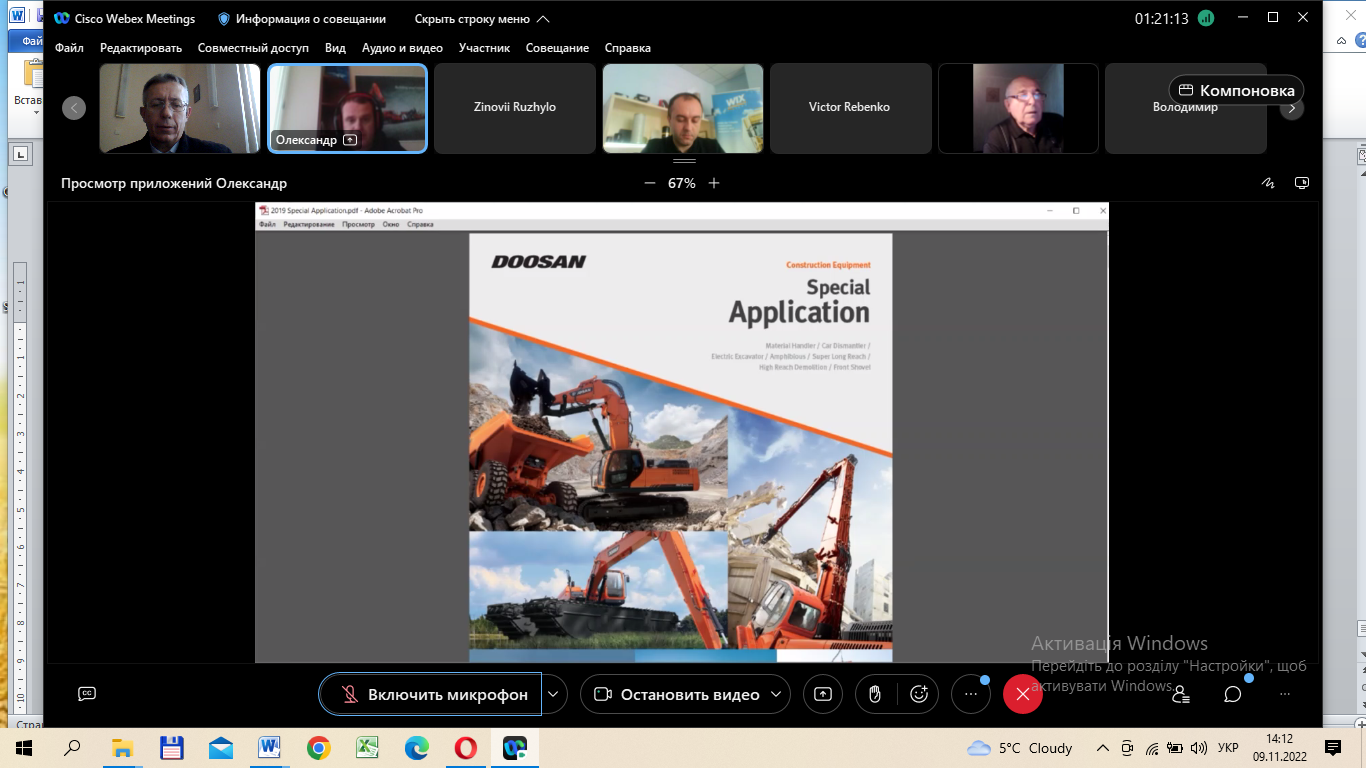Open the Mail app in the taskbar
1366x768 pixels.
pos(220,748)
